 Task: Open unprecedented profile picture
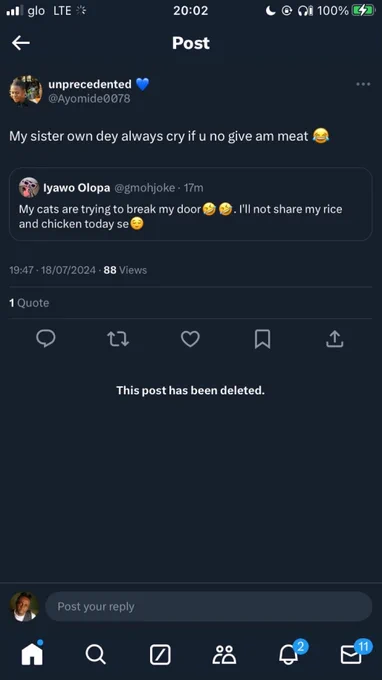click(26, 91)
